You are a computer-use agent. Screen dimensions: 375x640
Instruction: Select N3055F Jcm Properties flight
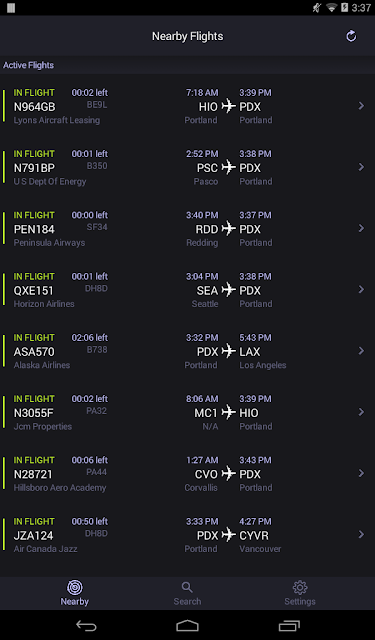[x=187, y=412]
